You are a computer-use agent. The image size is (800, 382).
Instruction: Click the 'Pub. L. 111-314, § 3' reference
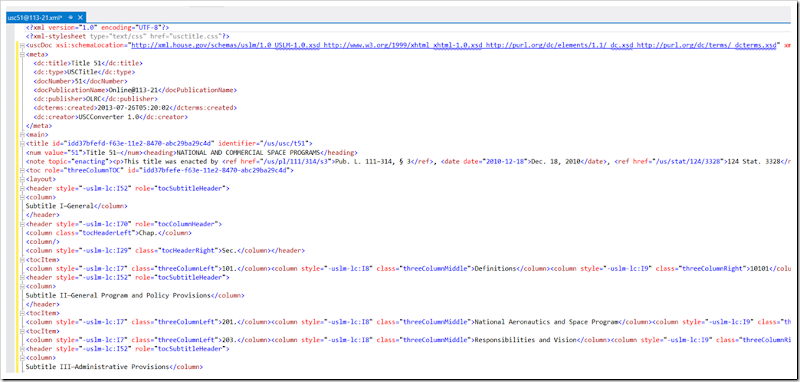(x=371, y=161)
